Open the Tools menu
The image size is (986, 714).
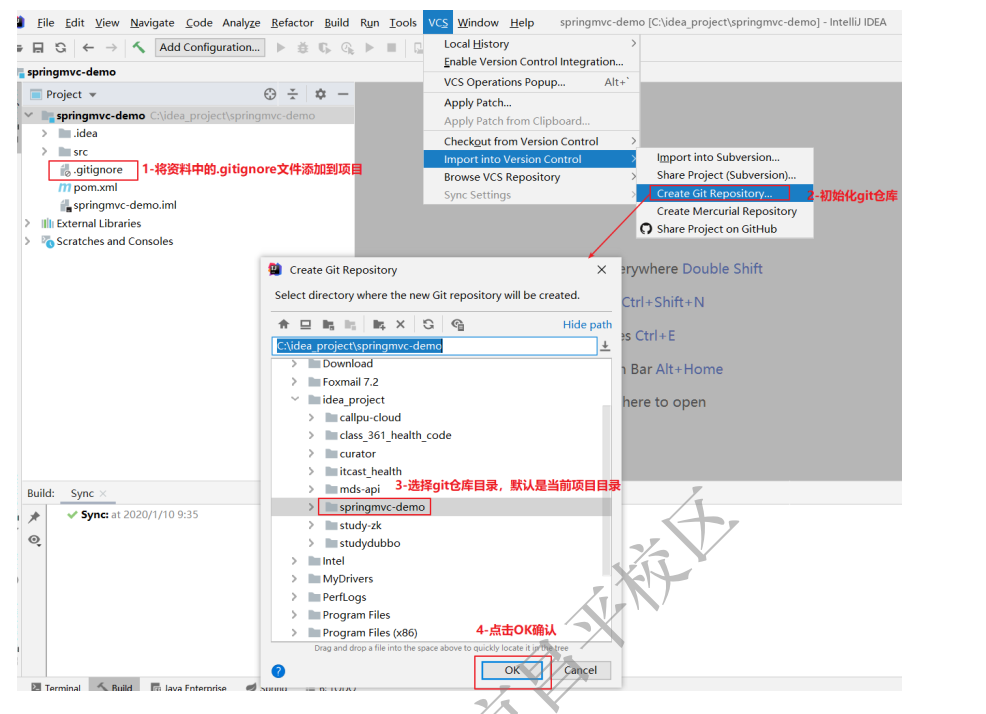[x=403, y=23]
